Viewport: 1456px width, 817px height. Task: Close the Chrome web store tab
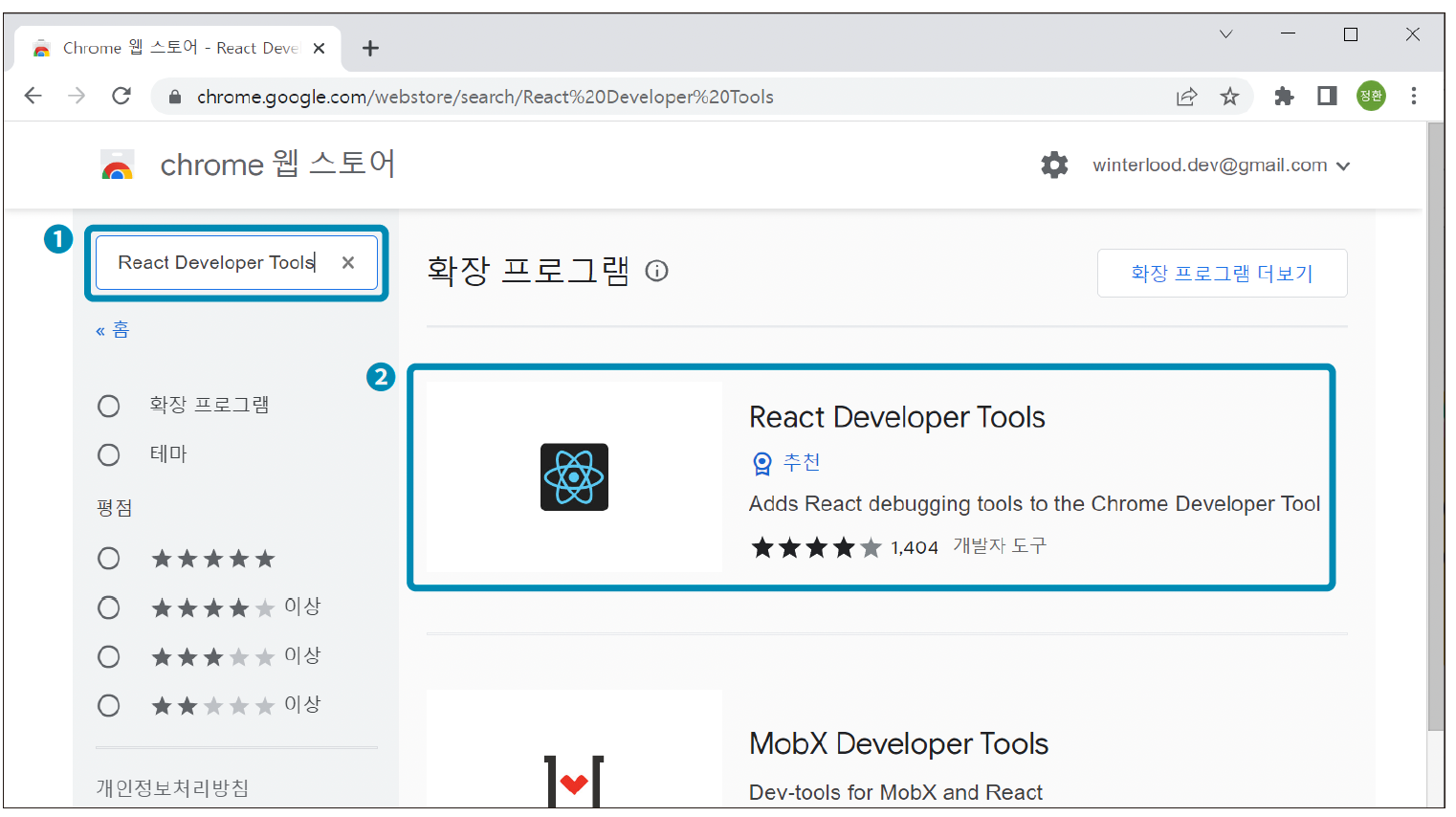click(x=319, y=48)
